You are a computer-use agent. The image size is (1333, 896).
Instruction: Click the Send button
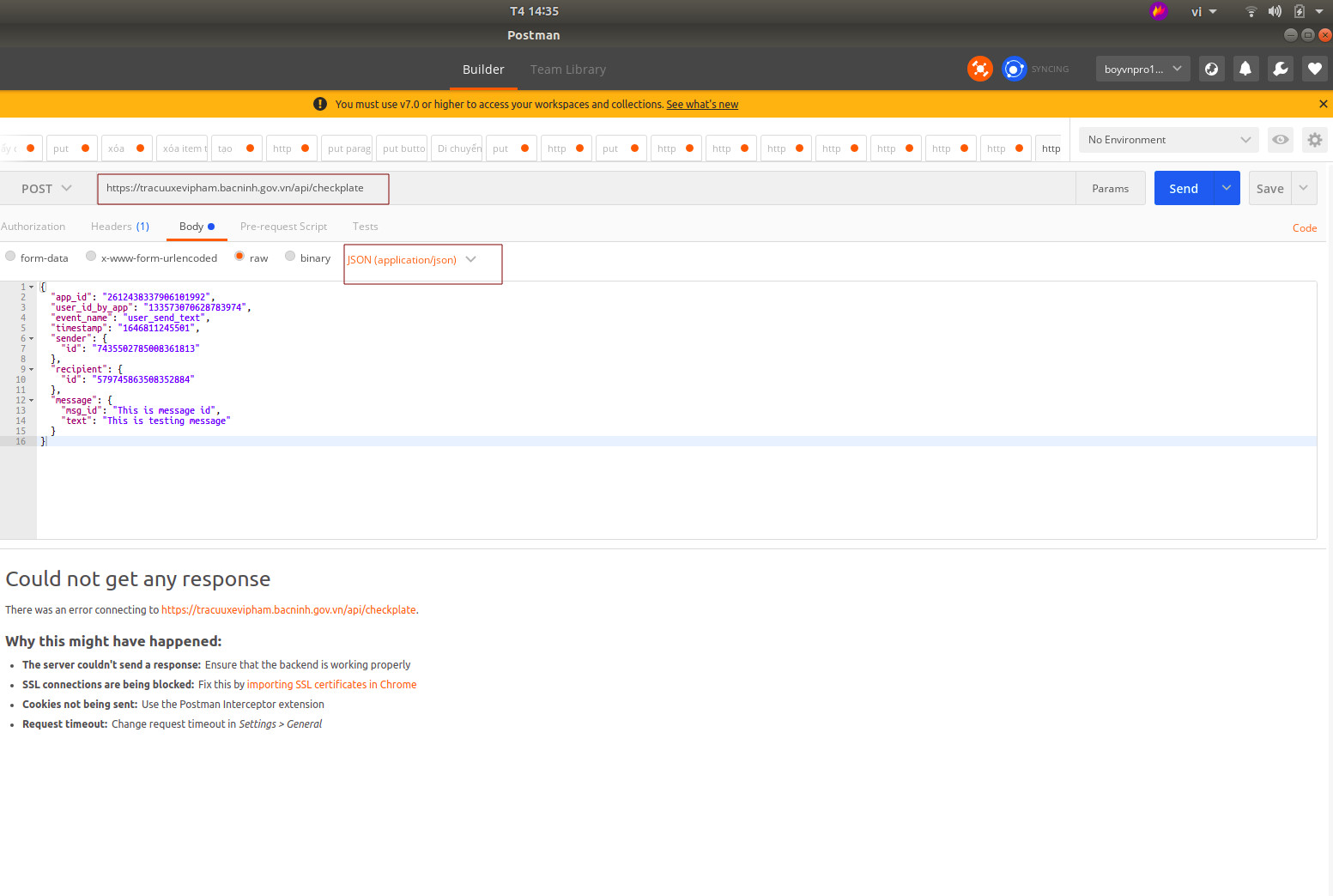pyautogui.click(x=1183, y=188)
